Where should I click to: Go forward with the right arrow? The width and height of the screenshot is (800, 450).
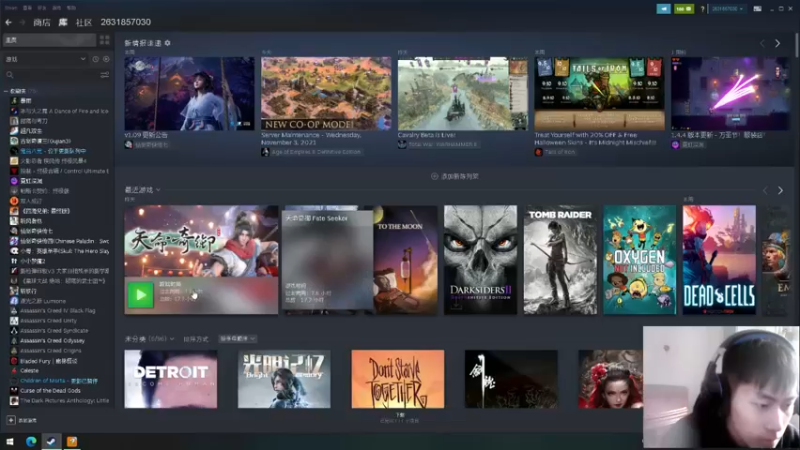pyautogui.click(x=22, y=22)
